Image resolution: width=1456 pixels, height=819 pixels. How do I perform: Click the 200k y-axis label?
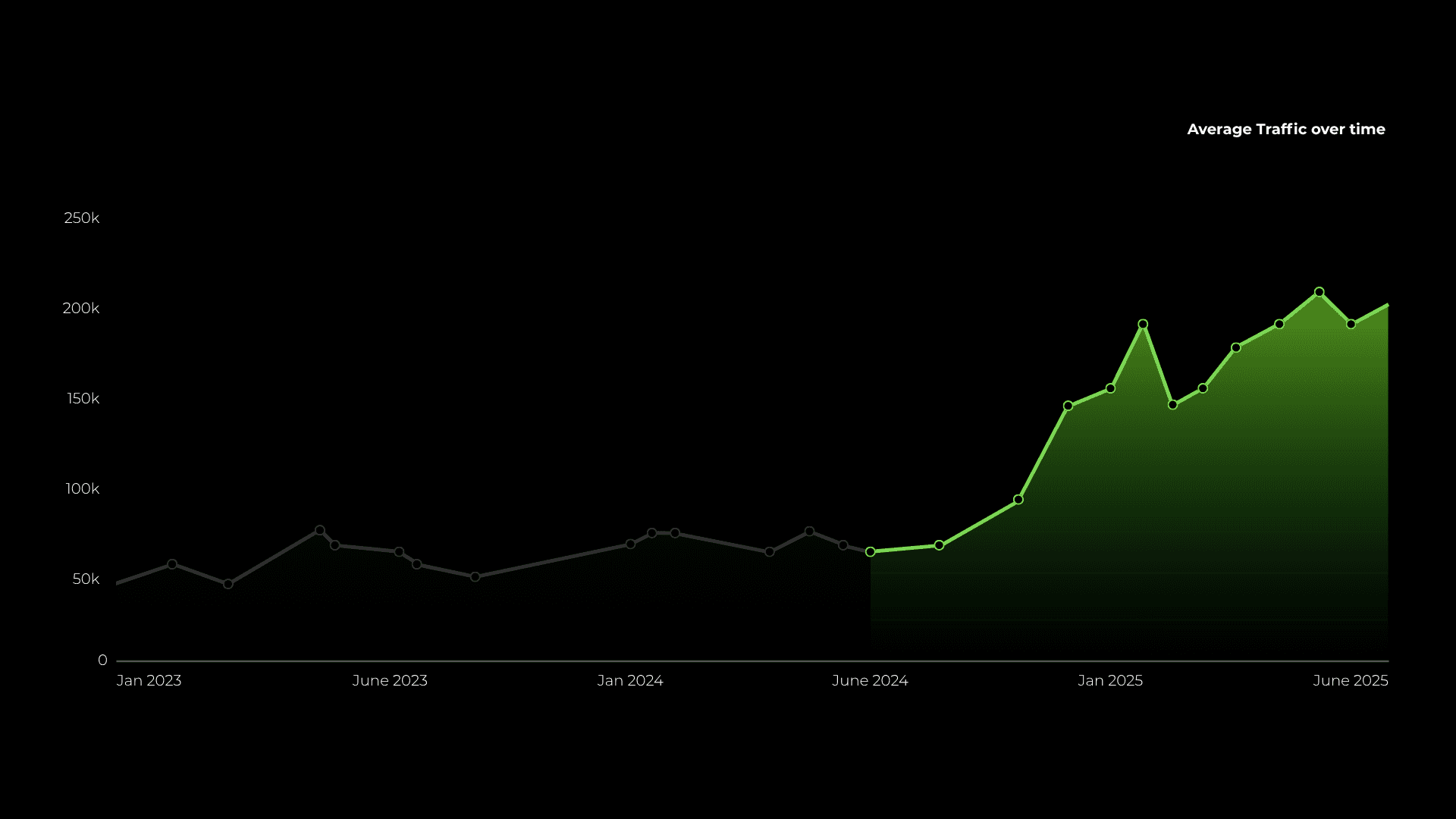click(x=81, y=309)
